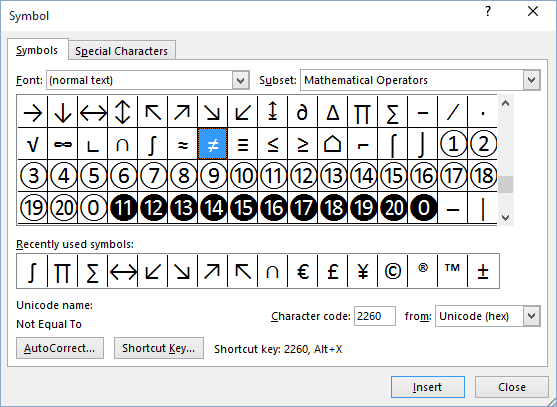
Task: Select the registered ® recently used symbol
Action: [x=422, y=271]
